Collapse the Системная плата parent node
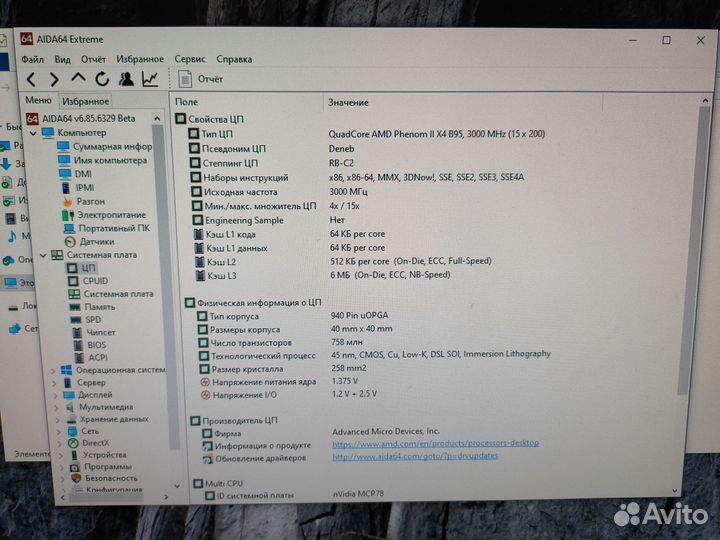 tap(43, 255)
